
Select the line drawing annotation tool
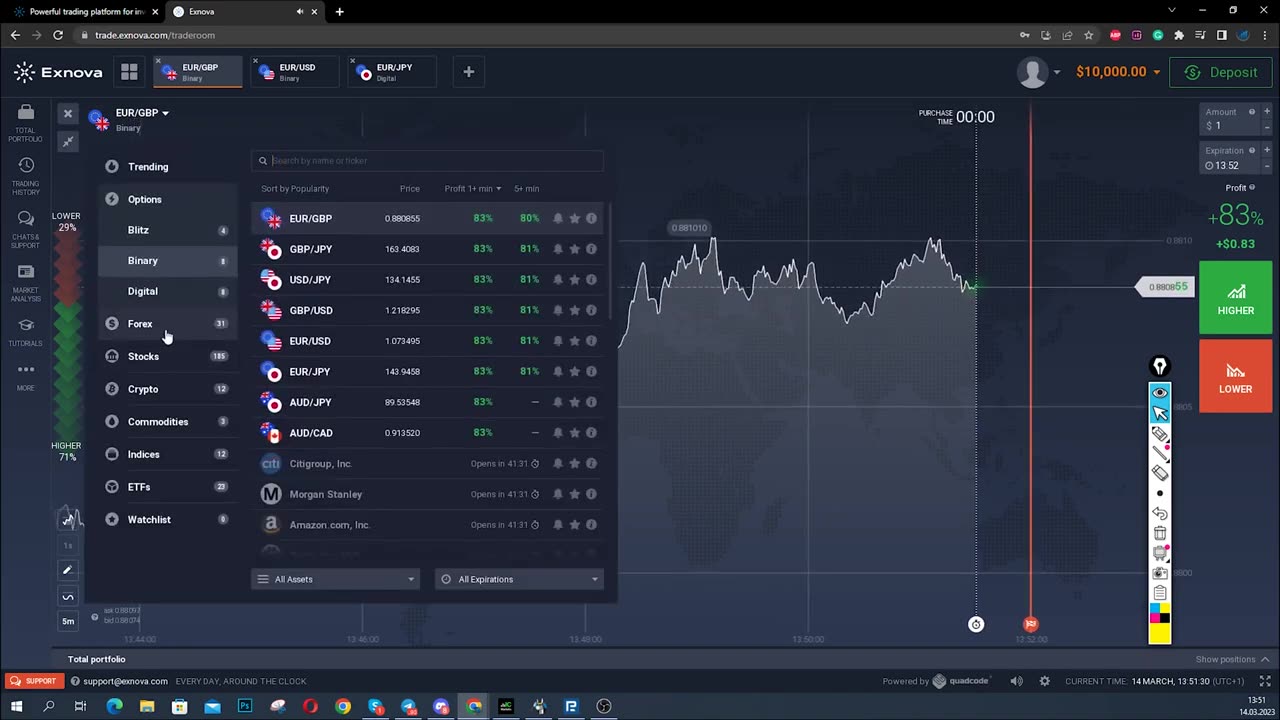(1160, 454)
